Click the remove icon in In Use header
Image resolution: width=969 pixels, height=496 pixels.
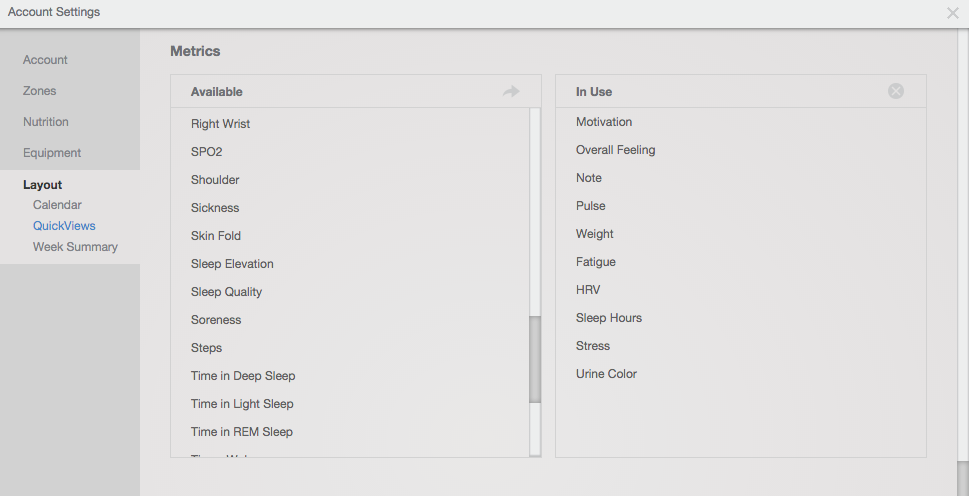pos(895,91)
